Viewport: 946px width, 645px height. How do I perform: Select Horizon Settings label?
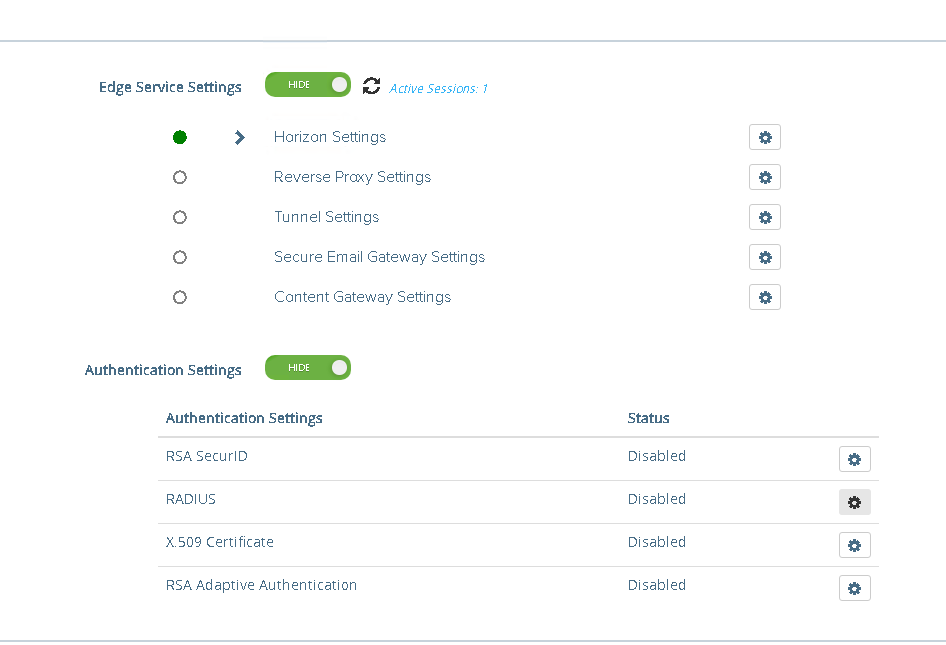pyautogui.click(x=329, y=137)
